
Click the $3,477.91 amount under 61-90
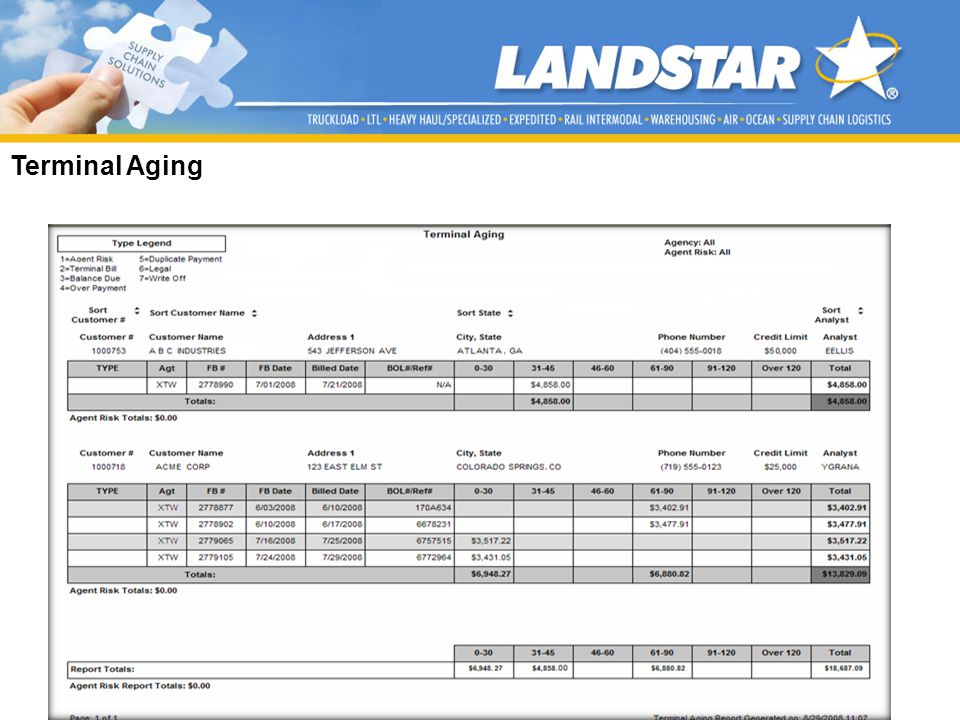click(669, 524)
